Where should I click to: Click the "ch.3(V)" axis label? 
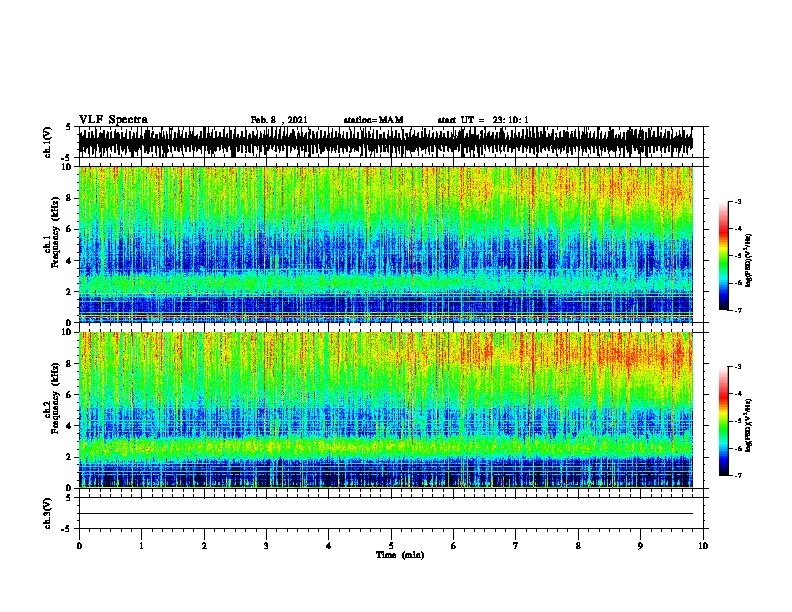pyautogui.click(x=47, y=514)
